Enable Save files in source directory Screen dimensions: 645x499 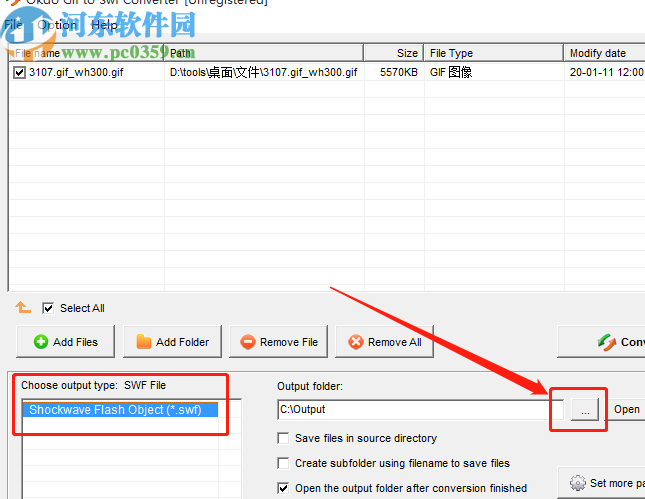(283, 438)
